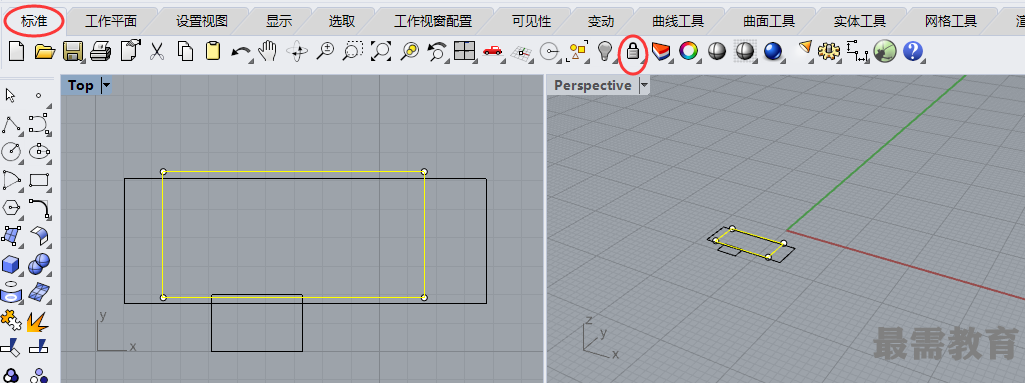
Task: Select the Polyline tool in sidebar
Action: 11,124
